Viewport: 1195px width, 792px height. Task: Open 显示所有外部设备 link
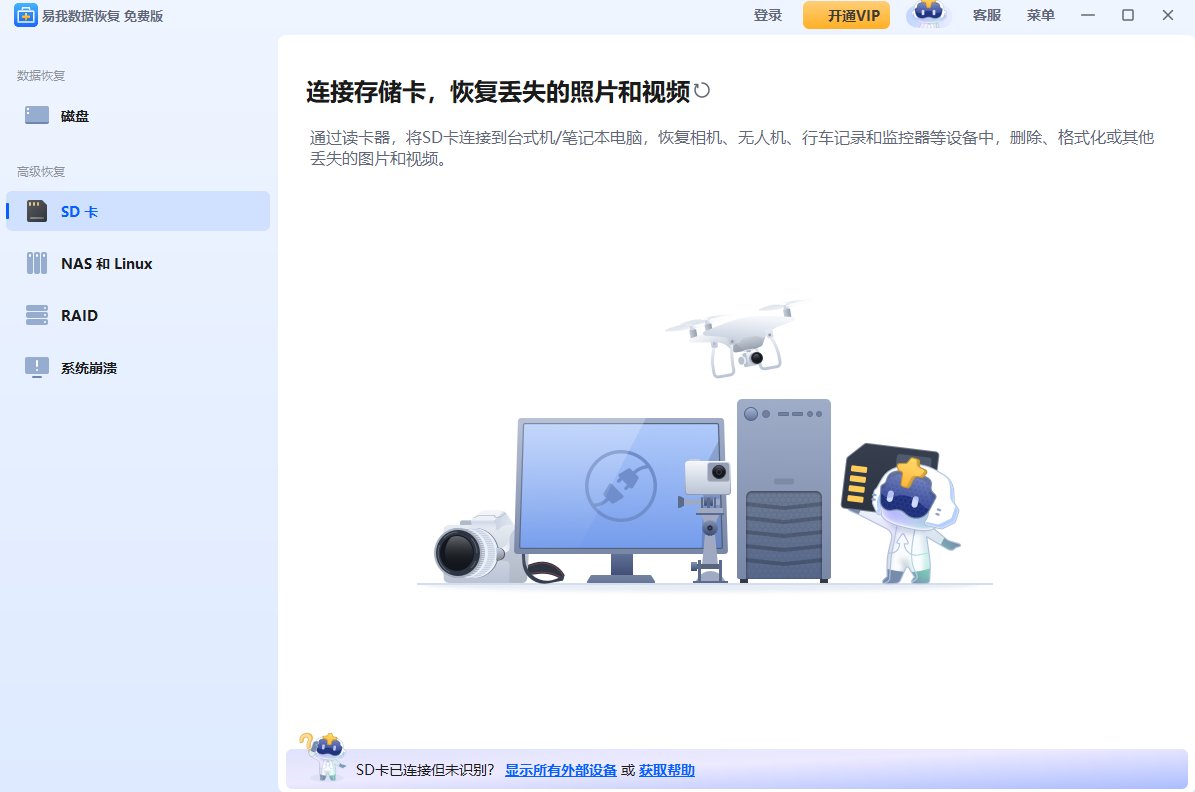tap(560, 770)
